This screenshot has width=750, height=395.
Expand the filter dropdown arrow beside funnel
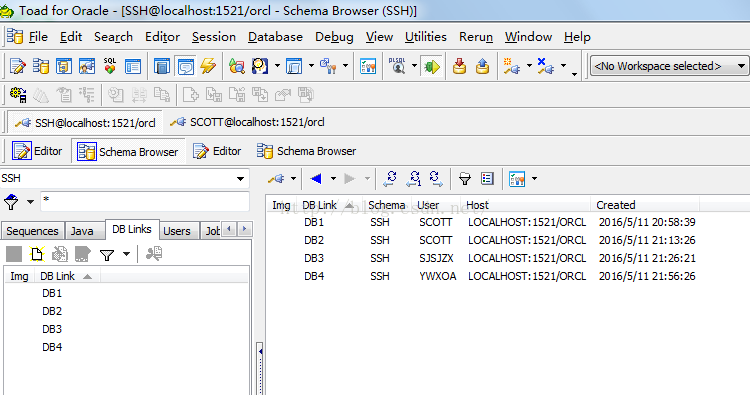pos(30,202)
